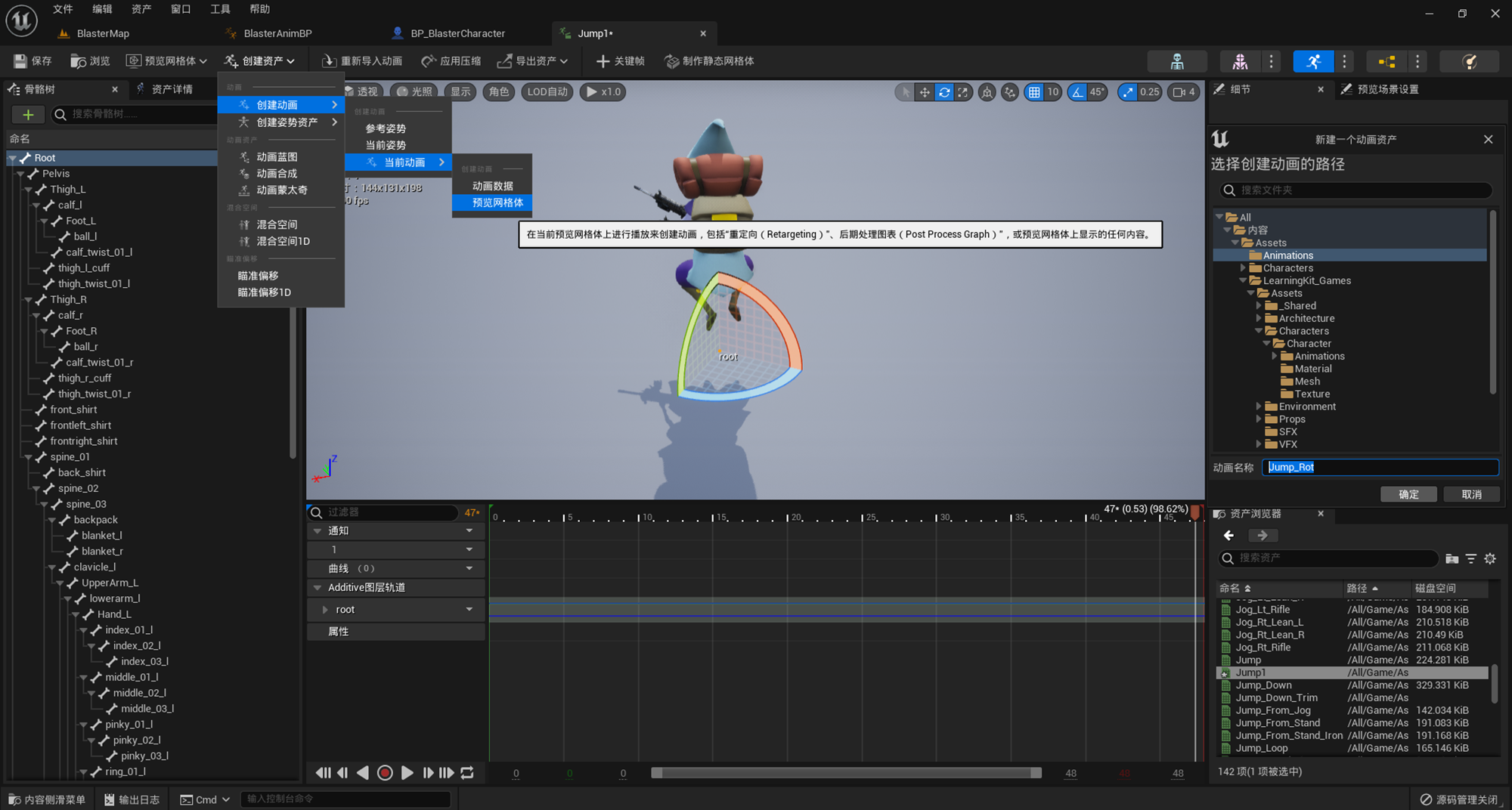Image resolution: width=1512 pixels, height=810 pixels.
Task: Open the Output Log
Action: [x=132, y=799]
